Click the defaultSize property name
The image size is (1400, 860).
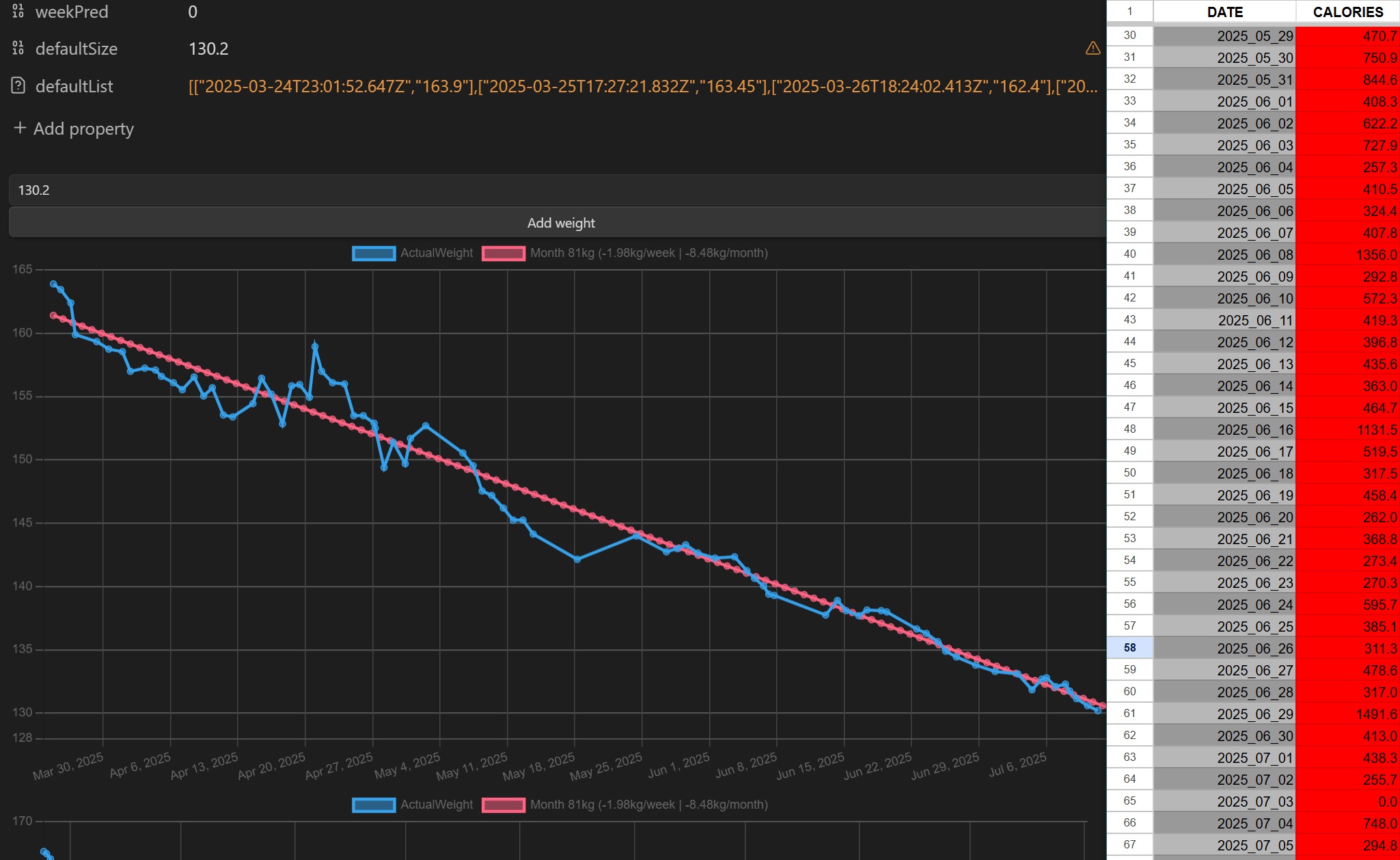pos(77,49)
